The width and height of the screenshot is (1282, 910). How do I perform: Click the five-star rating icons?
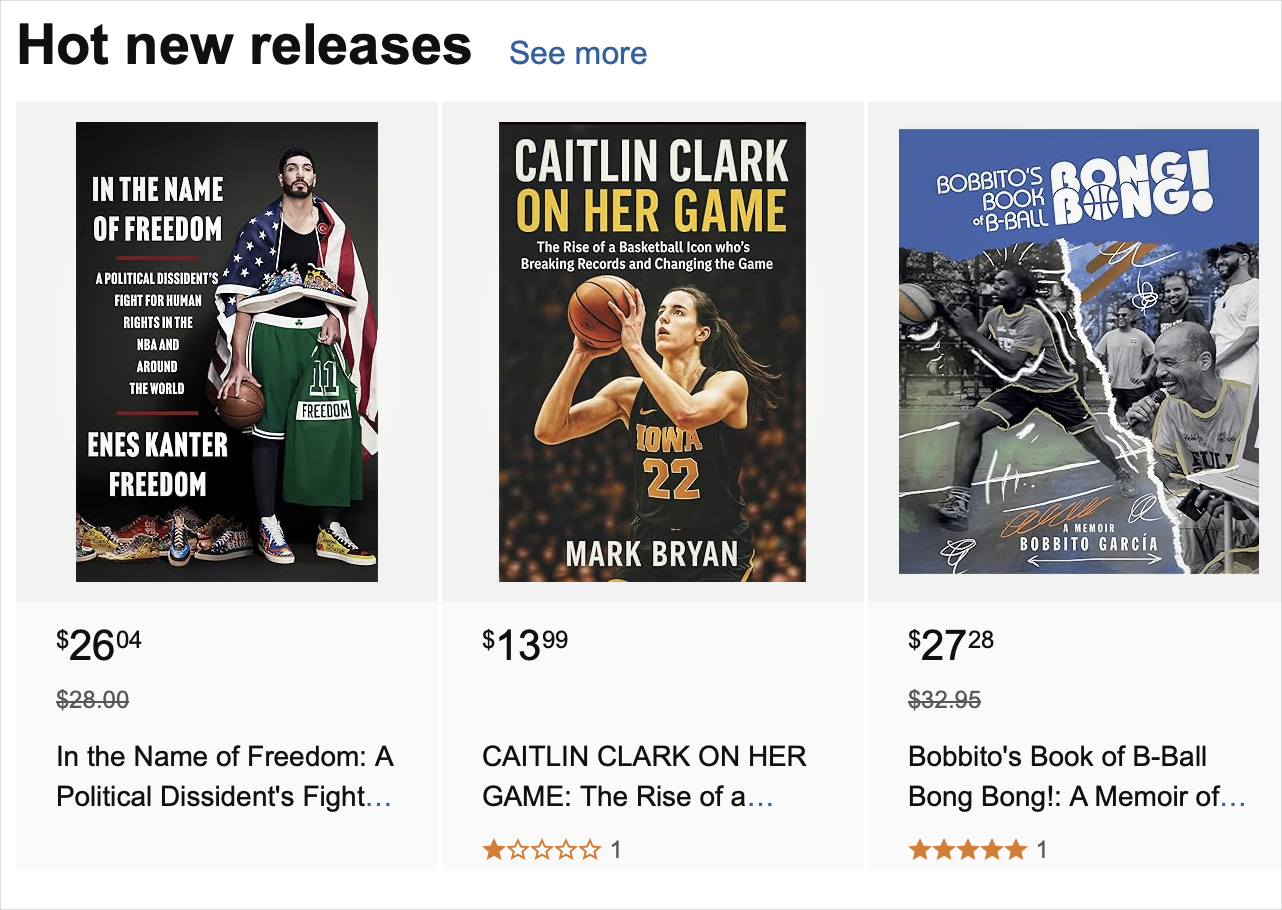[x=967, y=850]
